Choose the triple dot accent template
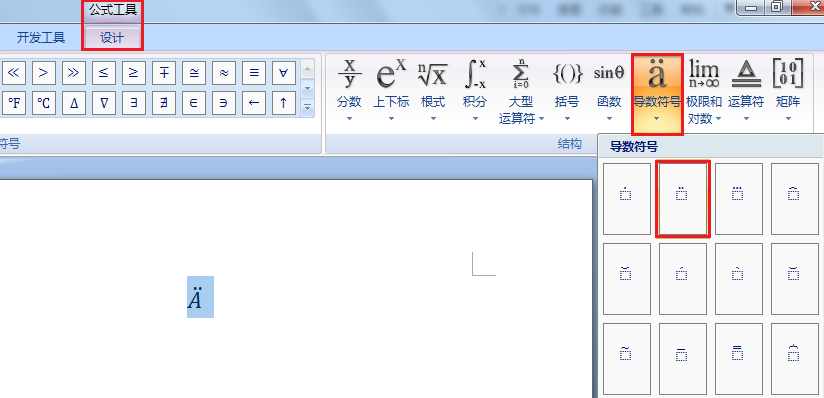Image resolution: width=824 pixels, height=398 pixels. [x=738, y=199]
